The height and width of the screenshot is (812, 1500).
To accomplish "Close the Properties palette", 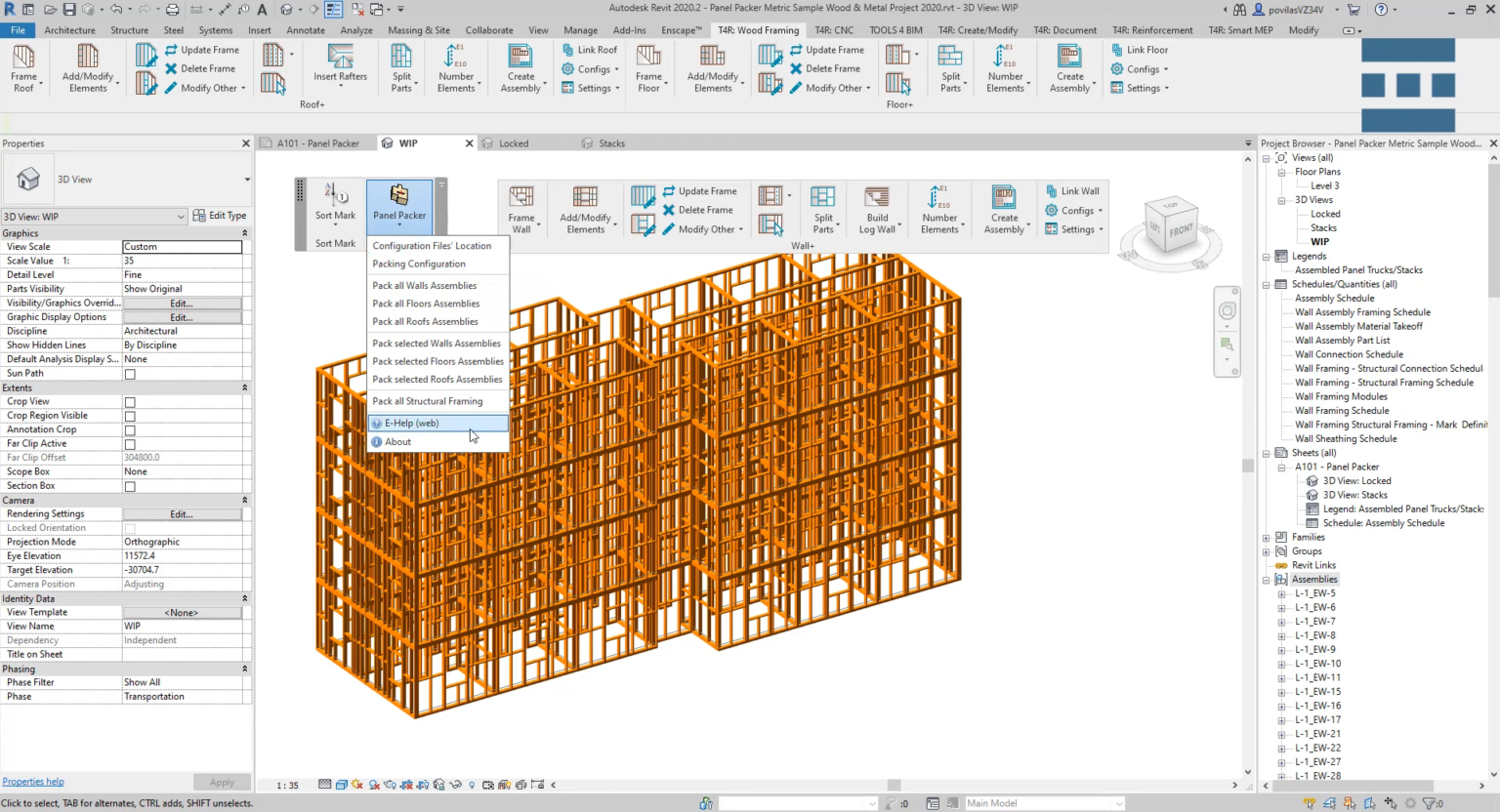I will [x=246, y=143].
